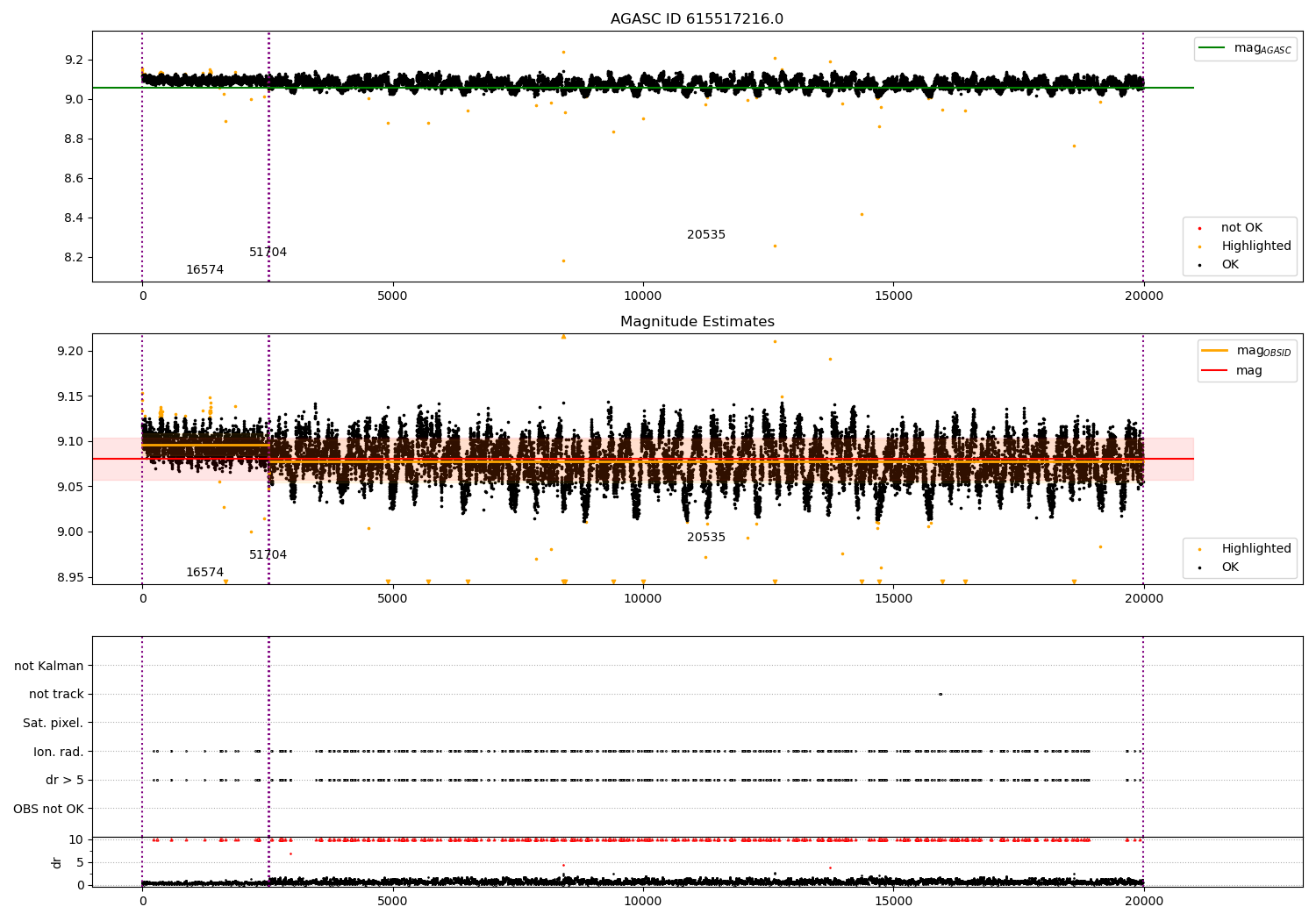Click the 20535 label in the Magnitude Estimates plot

pos(706,538)
